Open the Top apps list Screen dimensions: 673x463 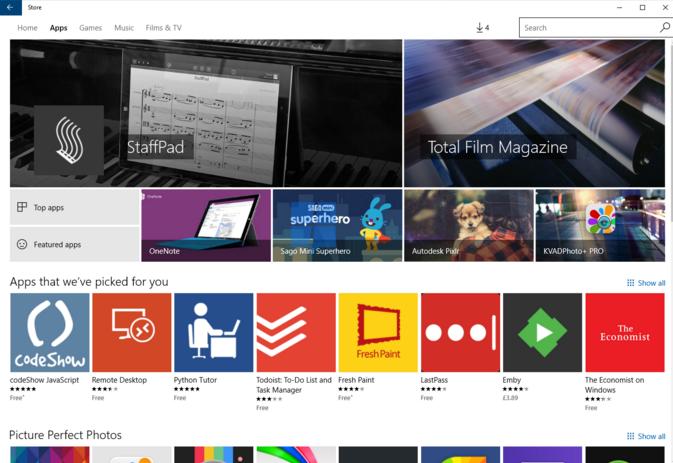tap(75, 207)
